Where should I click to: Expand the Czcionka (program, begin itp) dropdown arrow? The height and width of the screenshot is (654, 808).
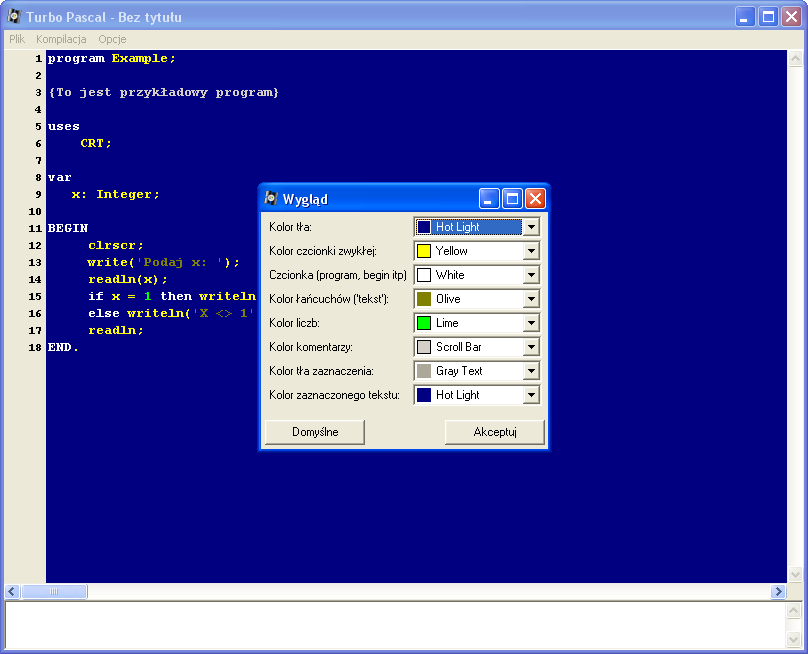(531, 275)
